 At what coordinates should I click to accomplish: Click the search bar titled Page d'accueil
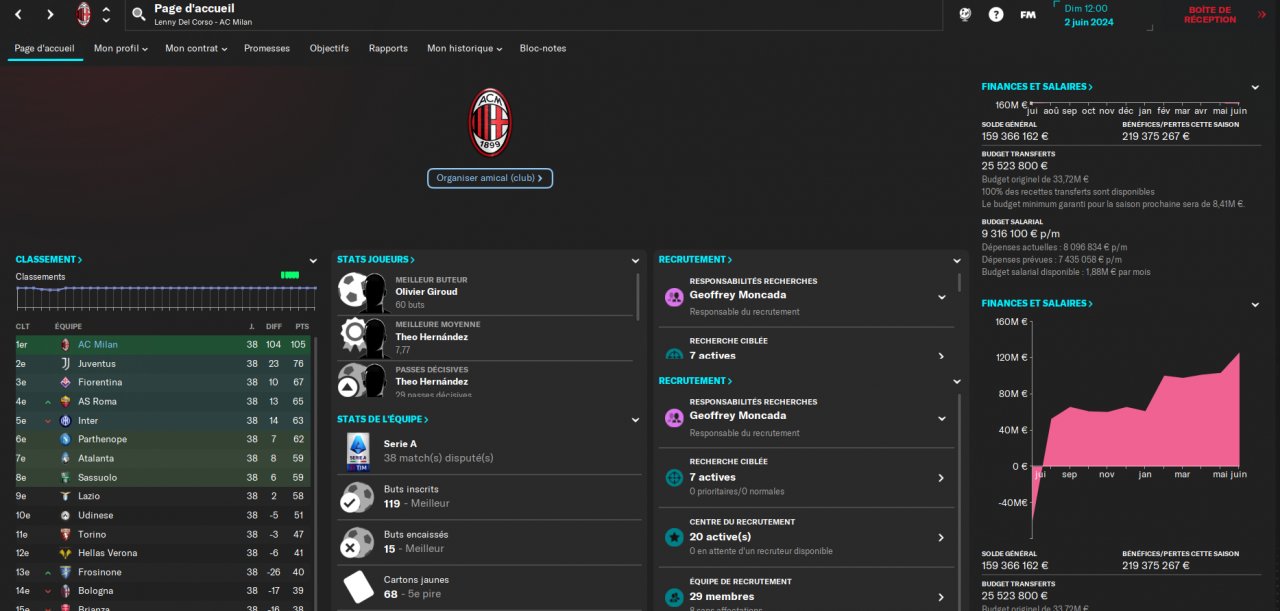pyautogui.click(x=534, y=14)
